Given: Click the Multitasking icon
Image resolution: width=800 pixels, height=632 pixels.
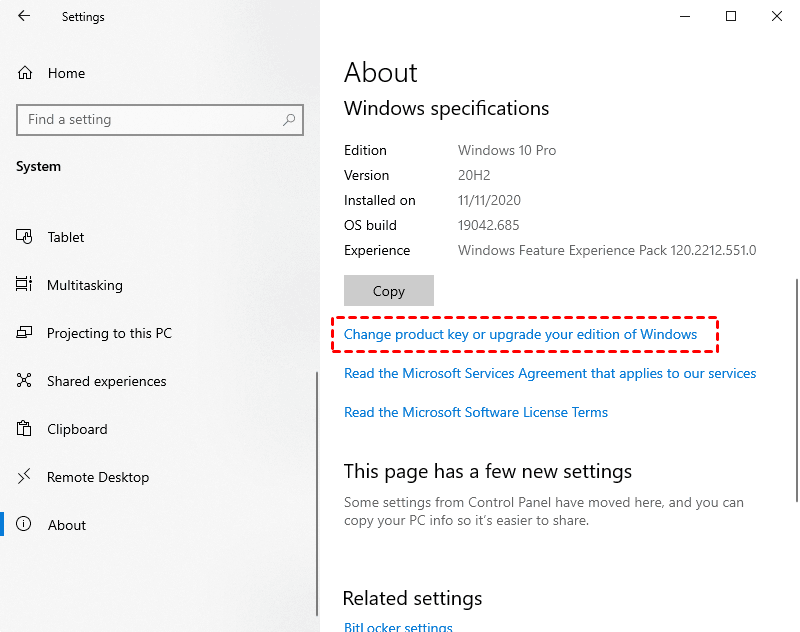Looking at the screenshot, I should [24, 284].
